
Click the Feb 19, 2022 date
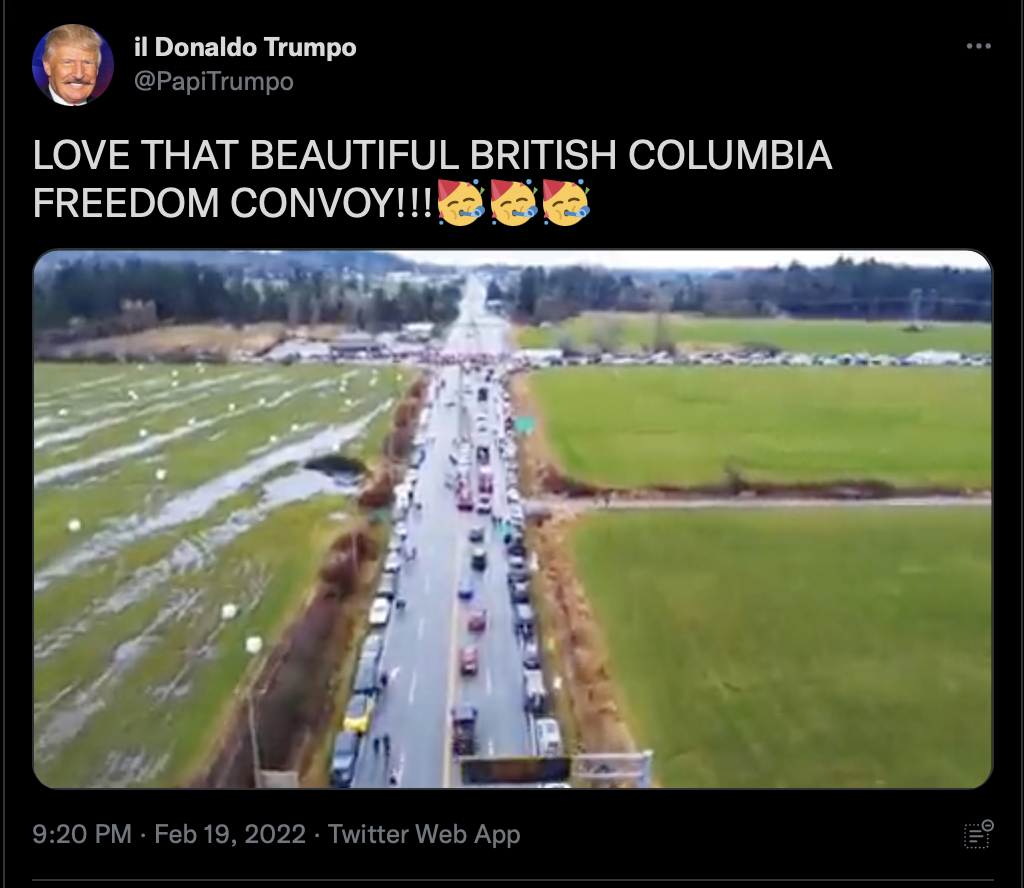[x=230, y=834]
